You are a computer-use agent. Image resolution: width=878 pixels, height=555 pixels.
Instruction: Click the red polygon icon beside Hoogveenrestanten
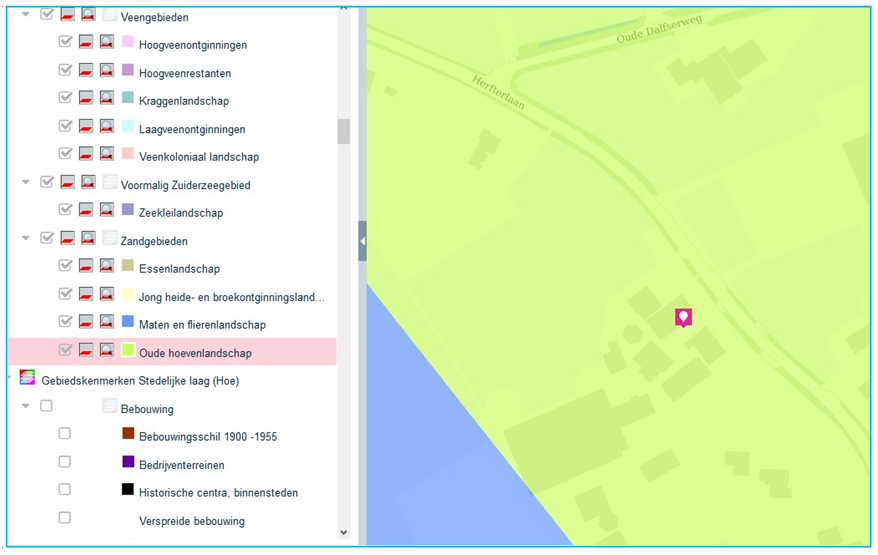click(86, 70)
